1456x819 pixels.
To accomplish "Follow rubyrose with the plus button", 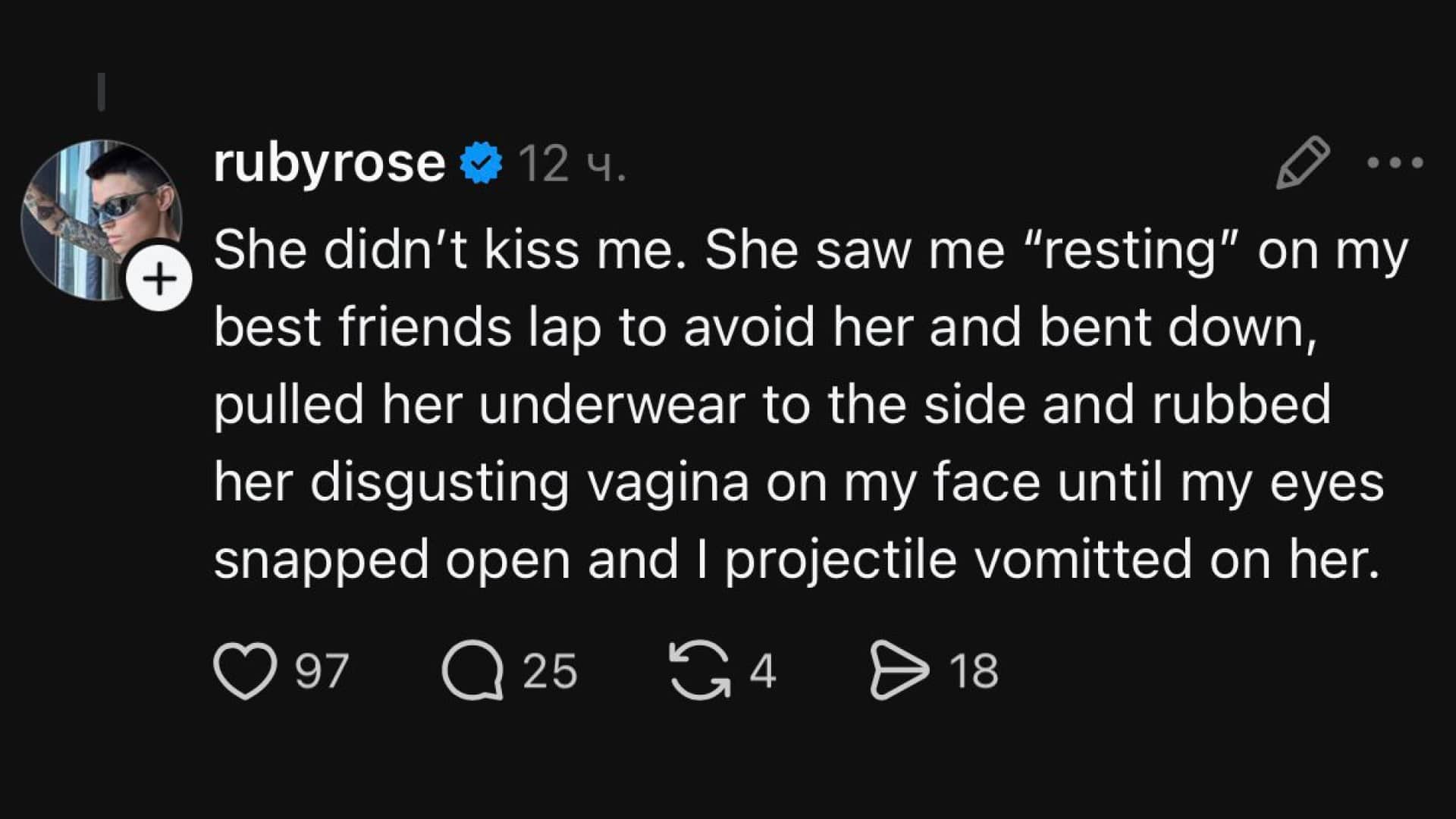I will (160, 280).
